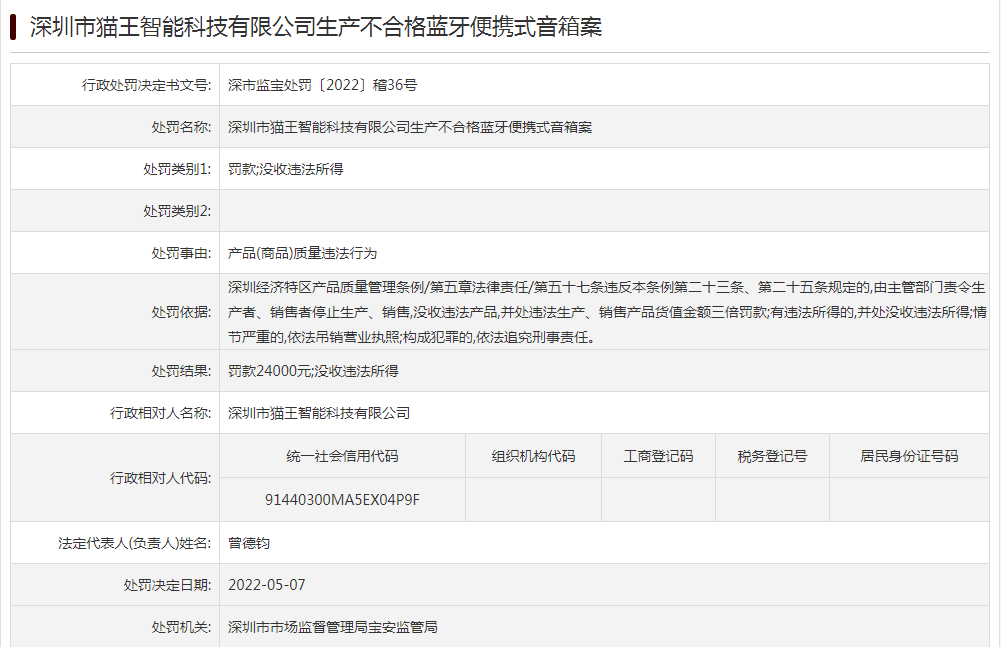Click the 组织机构代码 column header
This screenshot has height=647, width=1001.
(533, 456)
